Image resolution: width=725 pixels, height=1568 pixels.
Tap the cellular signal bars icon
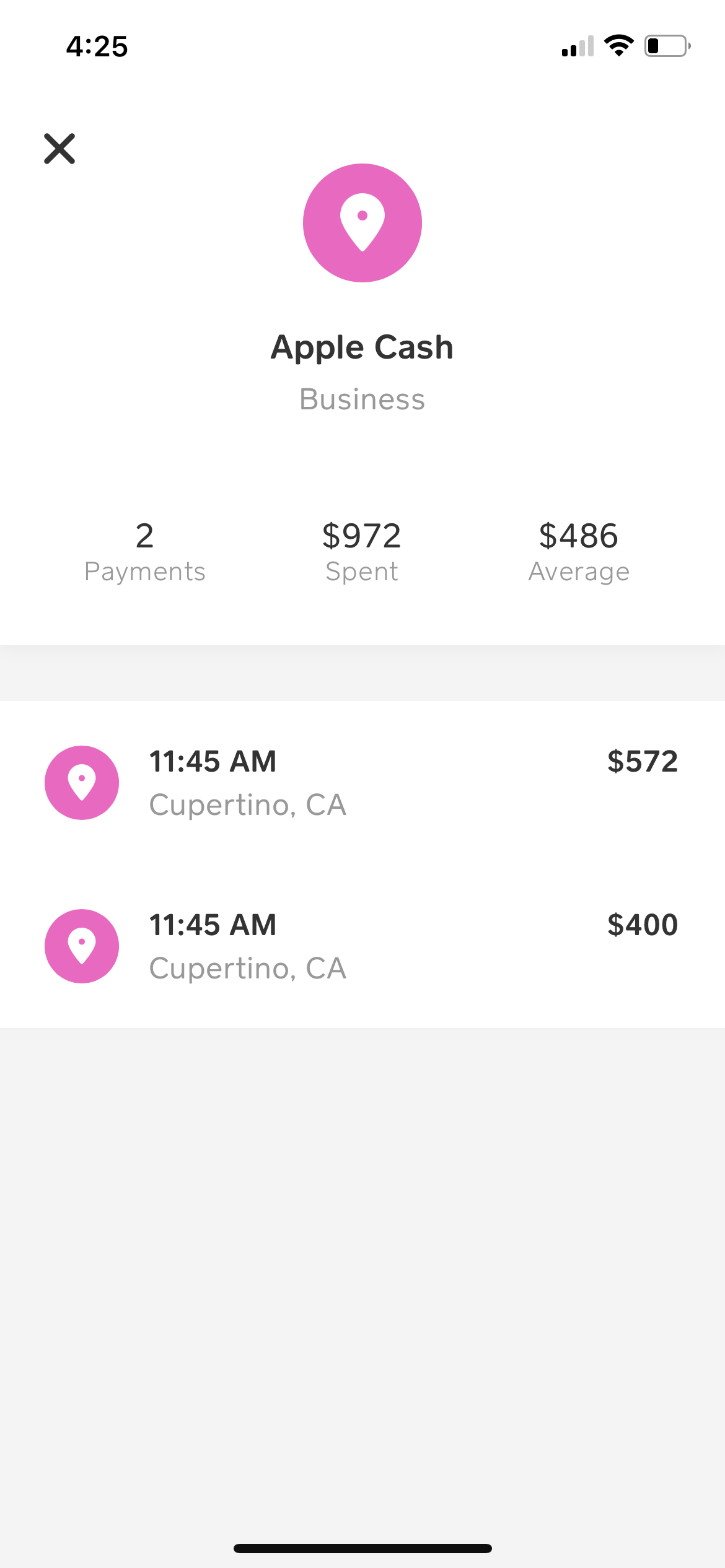[x=578, y=46]
